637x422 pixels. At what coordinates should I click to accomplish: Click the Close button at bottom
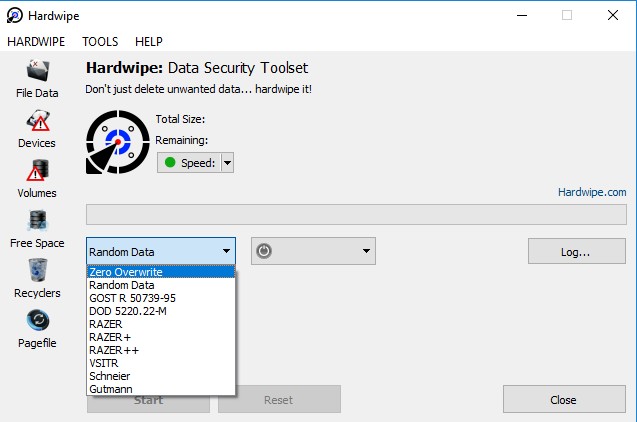[564, 400]
